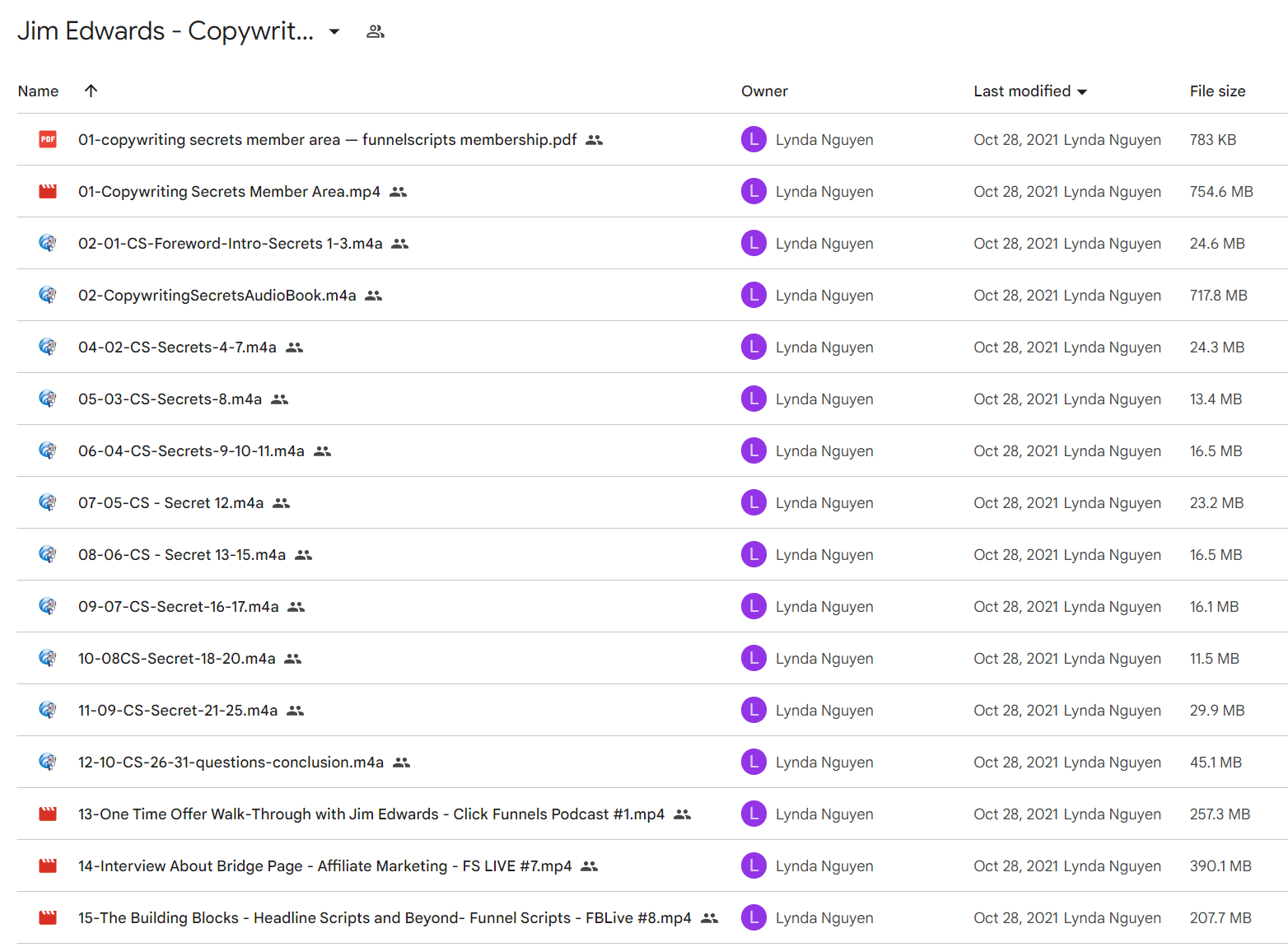
Task: Click the Owner column header
Action: (764, 91)
